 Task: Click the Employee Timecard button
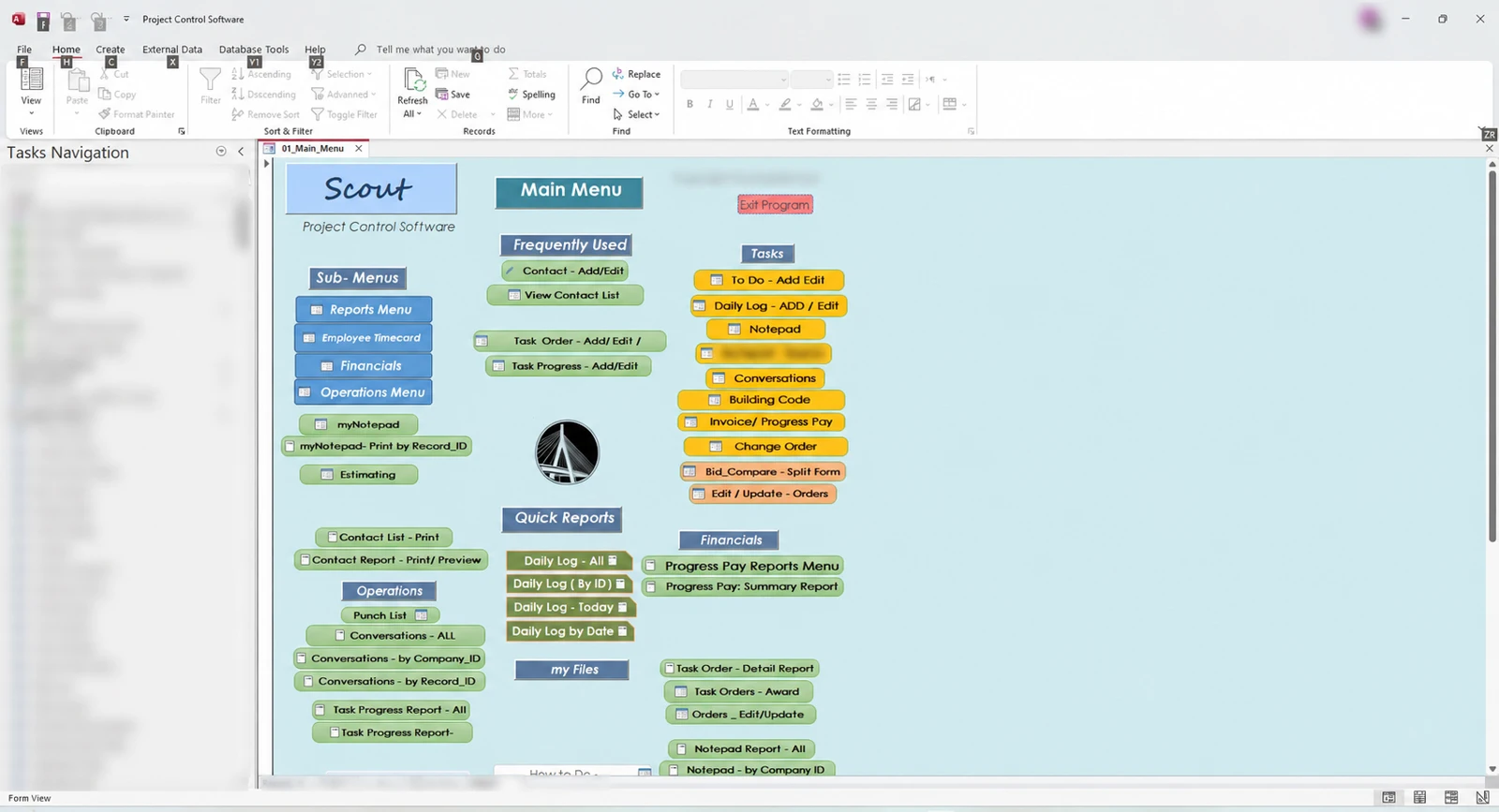coord(364,338)
